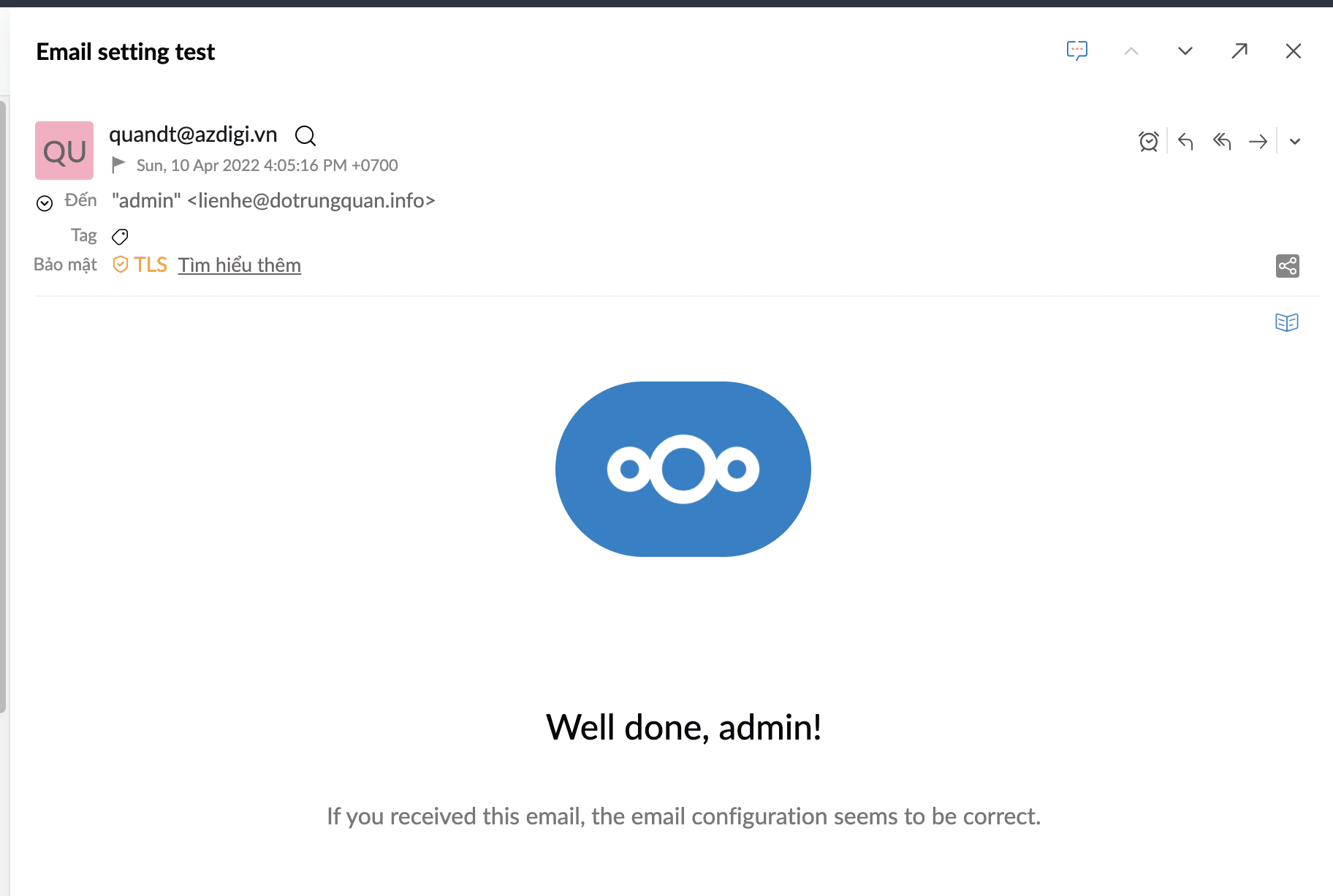This screenshot has height=896, width=1333.
Task: Close the email preview pane
Action: 1294,50
